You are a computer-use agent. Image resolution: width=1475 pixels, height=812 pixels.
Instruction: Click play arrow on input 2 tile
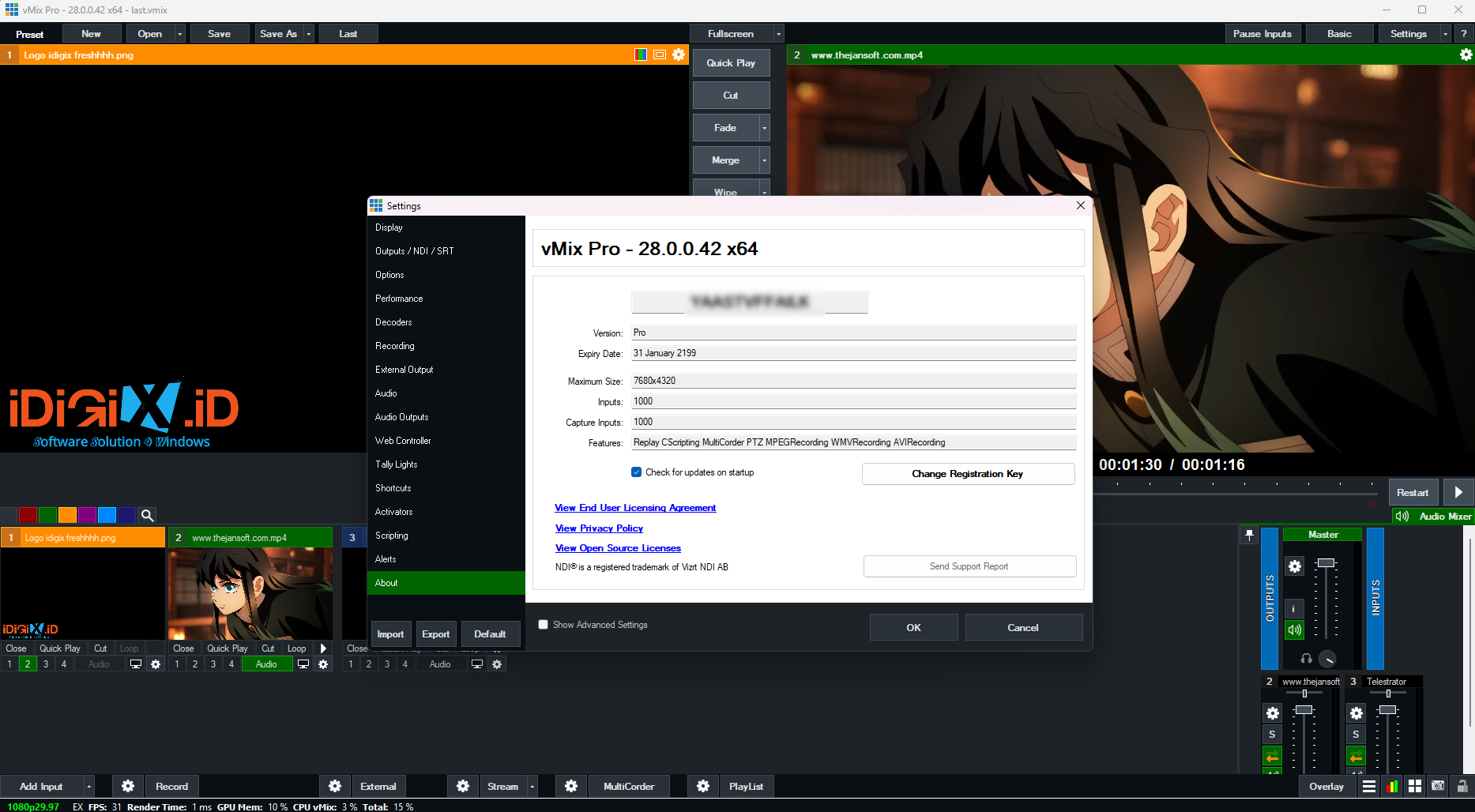point(323,648)
